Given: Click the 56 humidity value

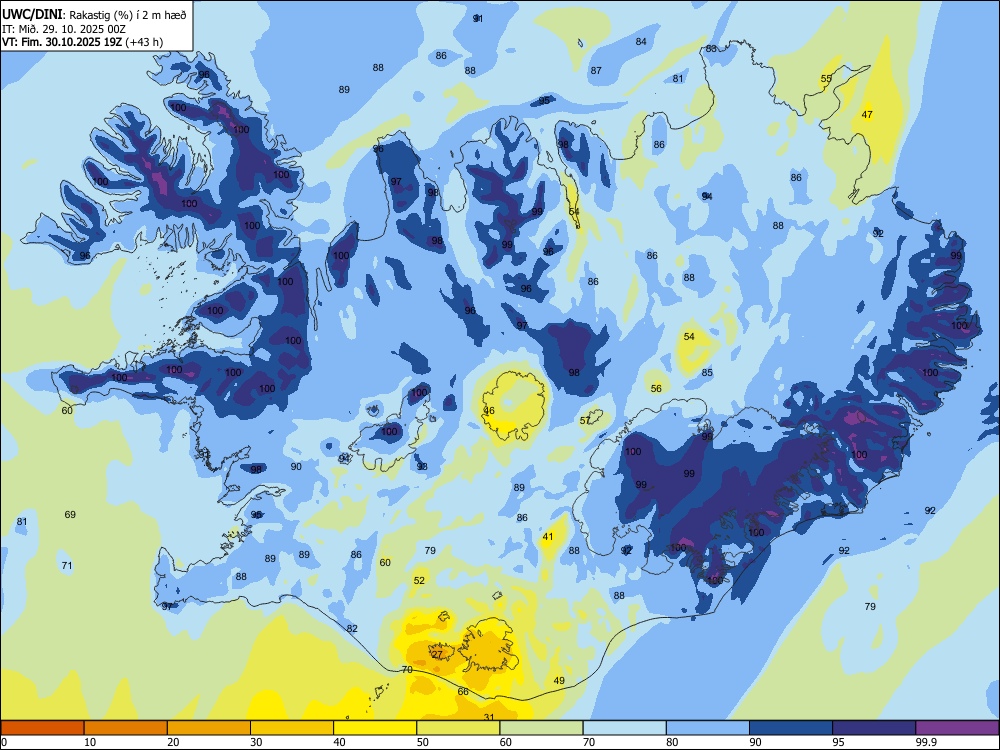Looking at the screenshot, I should (656, 388).
